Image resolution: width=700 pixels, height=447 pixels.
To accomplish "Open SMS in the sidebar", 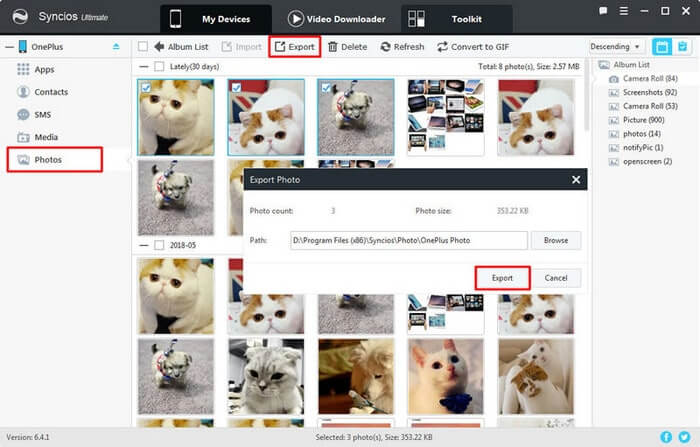I will coord(34,114).
